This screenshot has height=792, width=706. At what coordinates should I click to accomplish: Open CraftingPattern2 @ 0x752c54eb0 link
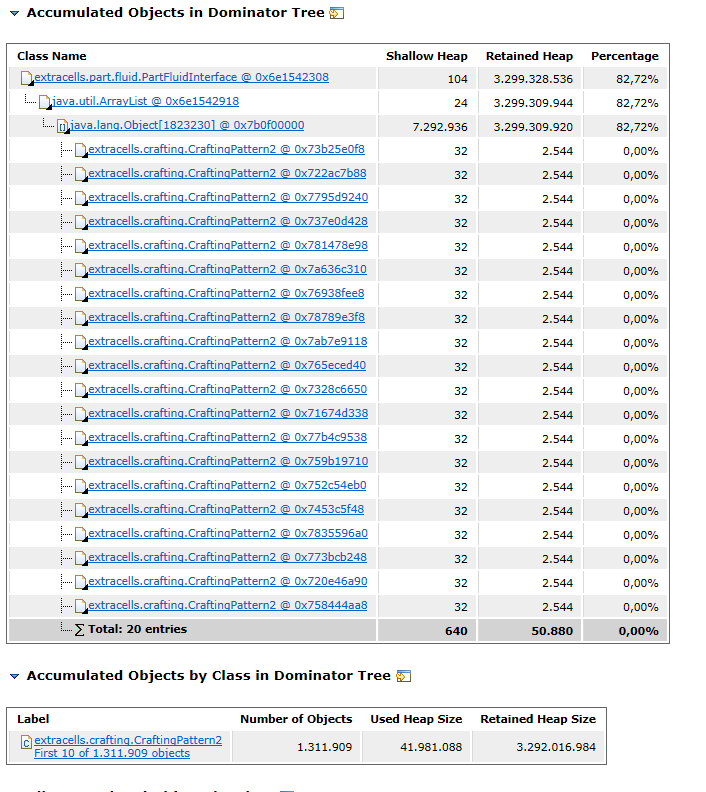(227, 485)
